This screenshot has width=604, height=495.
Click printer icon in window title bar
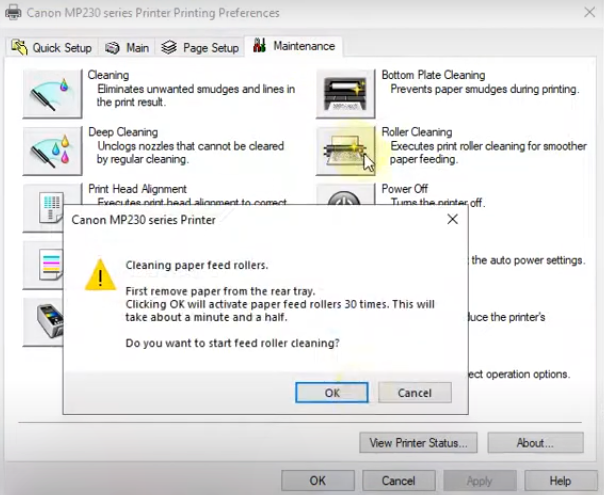coord(13,12)
